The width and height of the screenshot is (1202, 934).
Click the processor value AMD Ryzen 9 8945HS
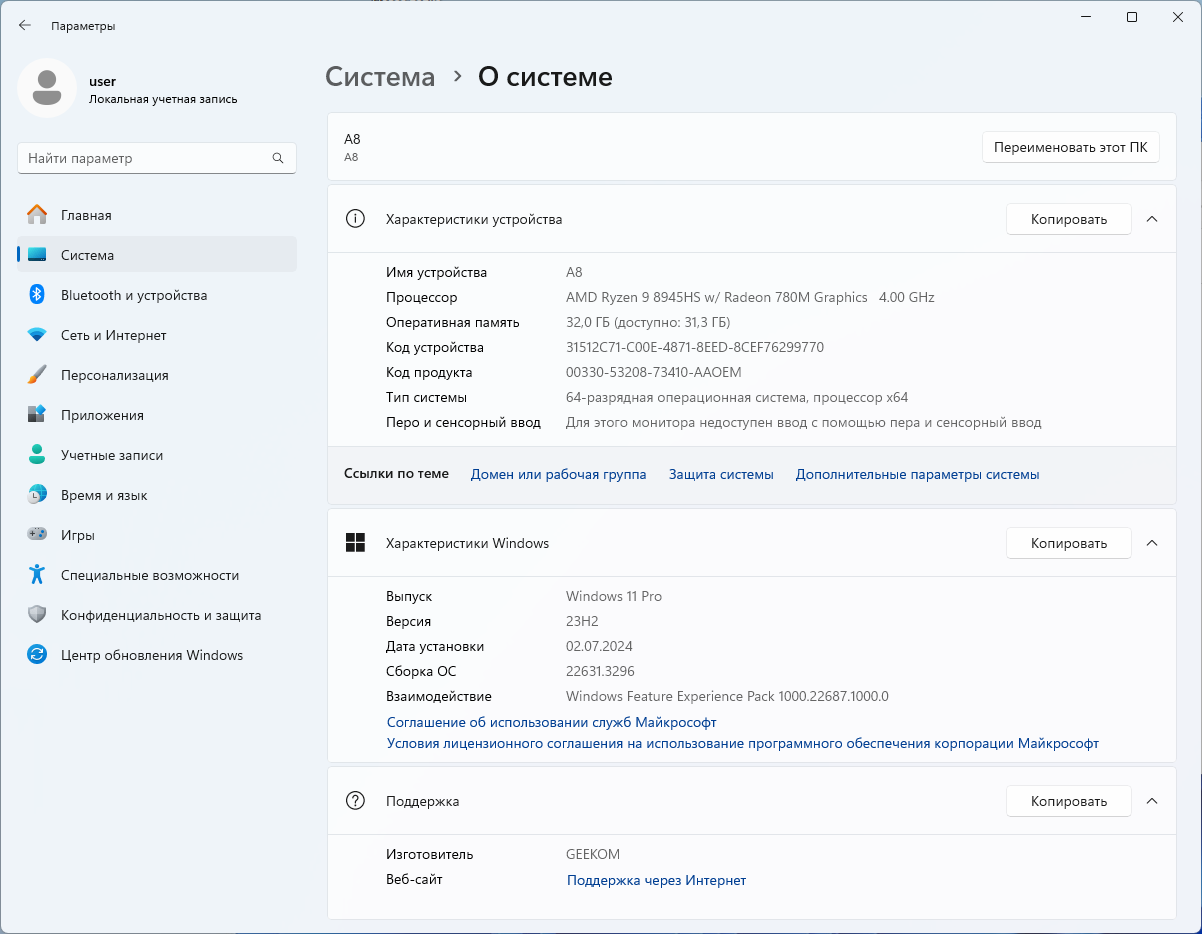click(x=750, y=297)
